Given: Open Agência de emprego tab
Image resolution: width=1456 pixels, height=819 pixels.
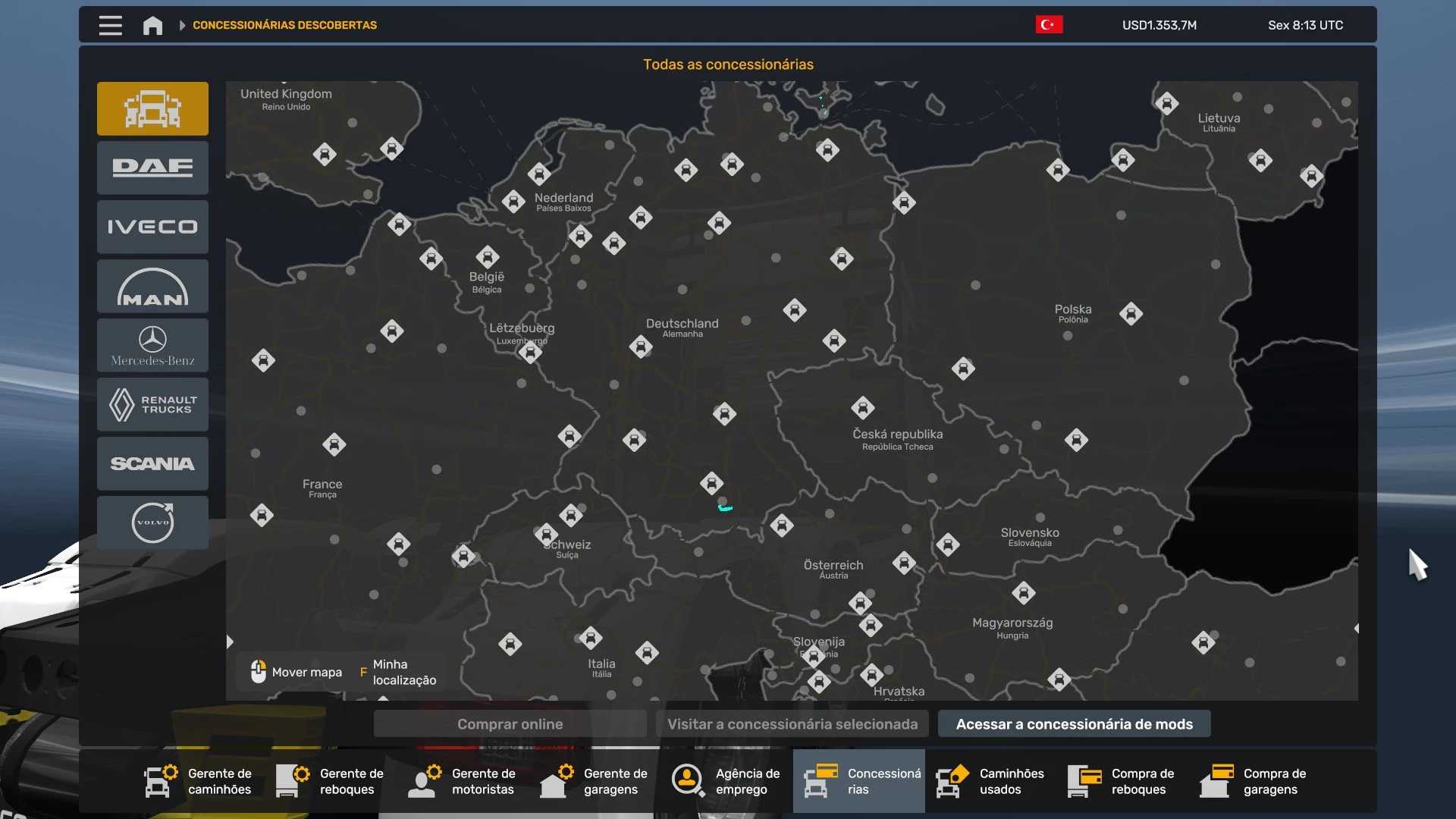Looking at the screenshot, I should tap(726, 781).
